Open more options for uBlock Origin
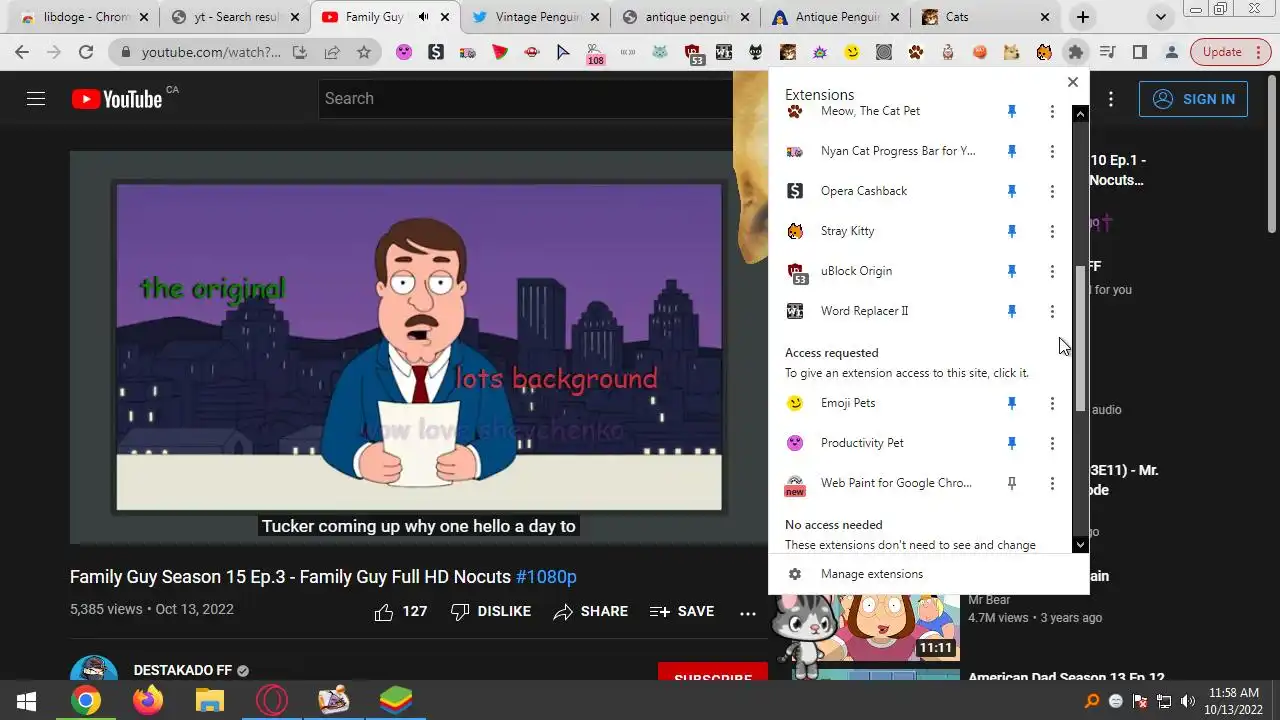The image size is (1280, 720). [x=1052, y=271]
